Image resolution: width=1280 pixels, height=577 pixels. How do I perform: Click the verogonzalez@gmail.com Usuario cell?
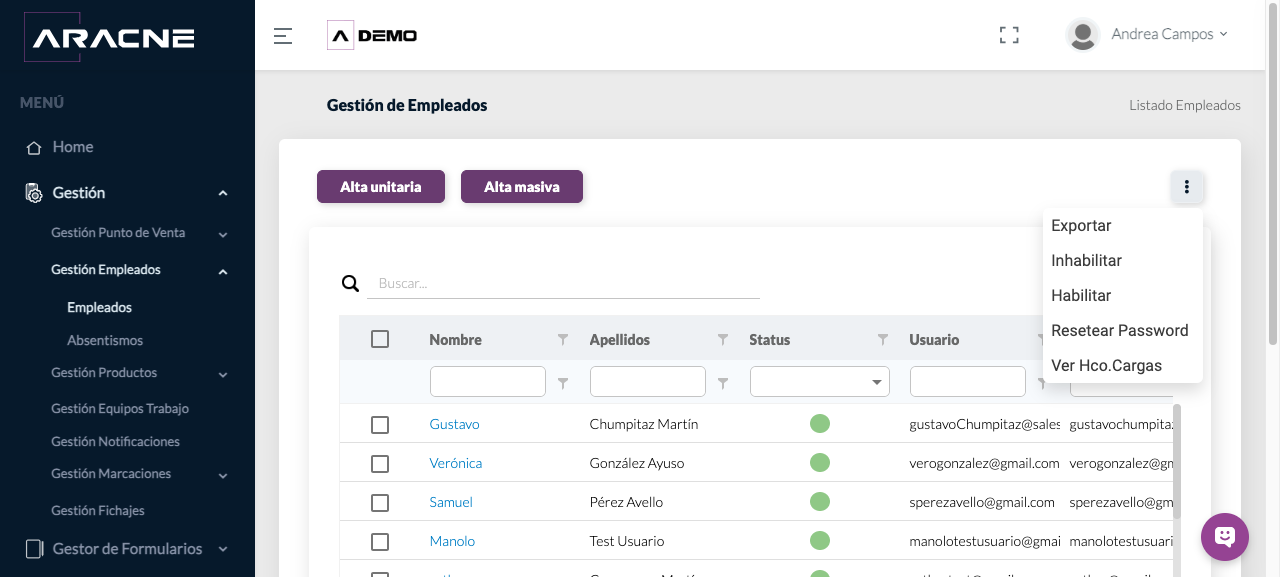point(985,463)
